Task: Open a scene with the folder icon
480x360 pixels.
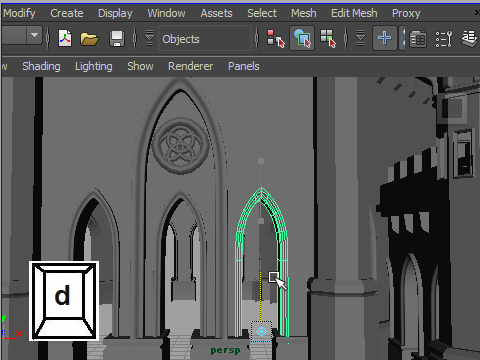Action: pyautogui.click(x=89, y=39)
